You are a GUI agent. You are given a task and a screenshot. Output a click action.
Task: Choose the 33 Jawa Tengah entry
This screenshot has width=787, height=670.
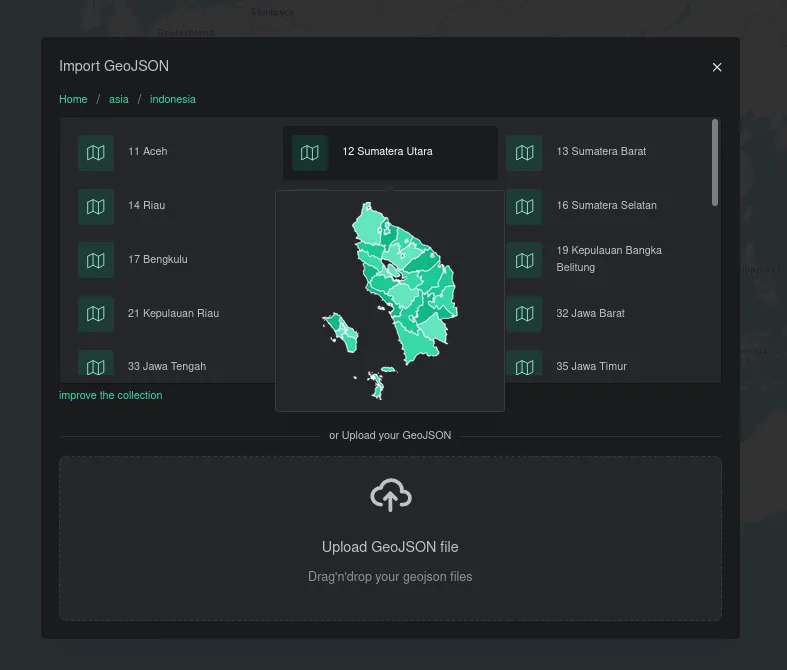click(166, 366)
